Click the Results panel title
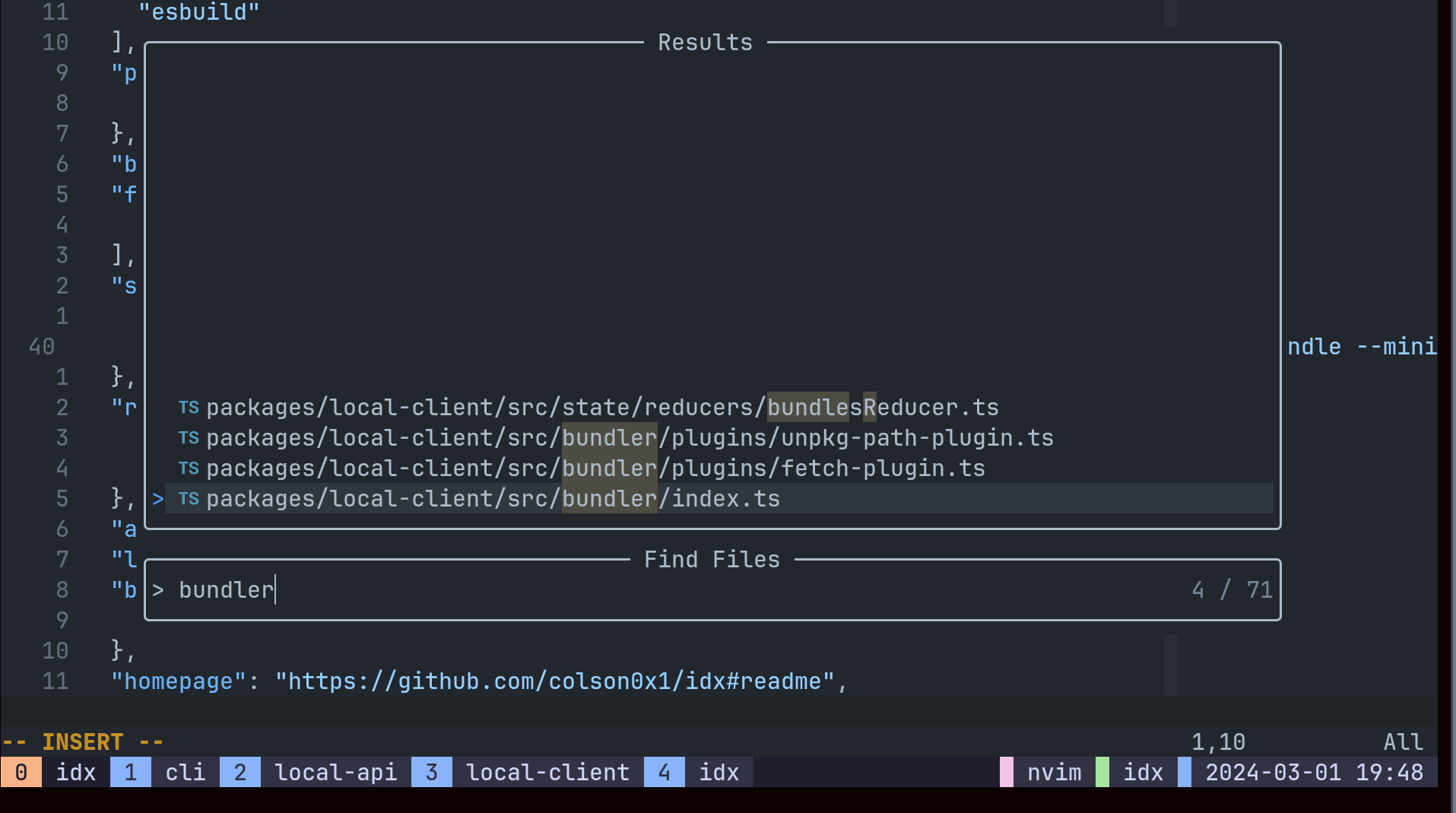 (705, 43)
